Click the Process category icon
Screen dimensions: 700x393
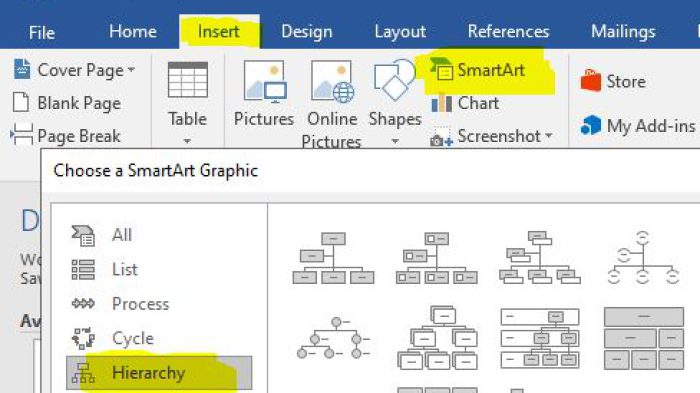pos(83,304)
